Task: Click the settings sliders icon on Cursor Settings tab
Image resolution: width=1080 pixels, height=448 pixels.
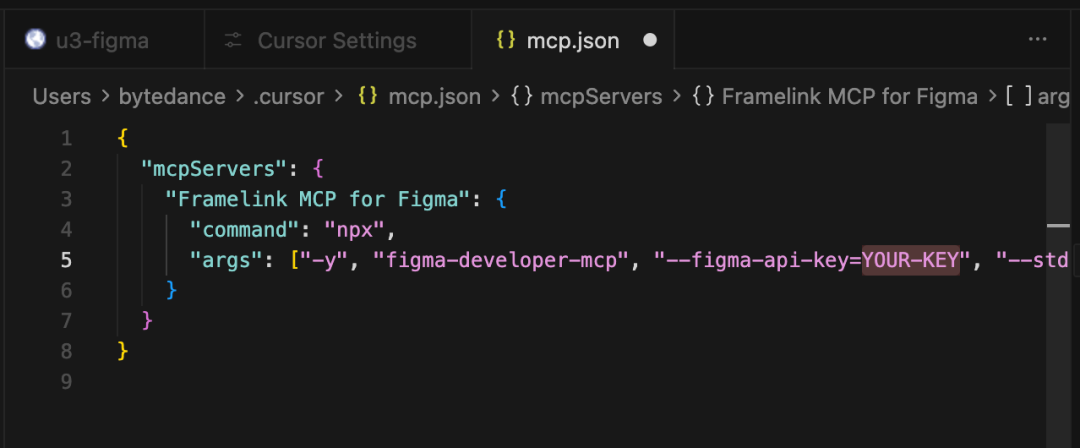Action: (234, 41)
